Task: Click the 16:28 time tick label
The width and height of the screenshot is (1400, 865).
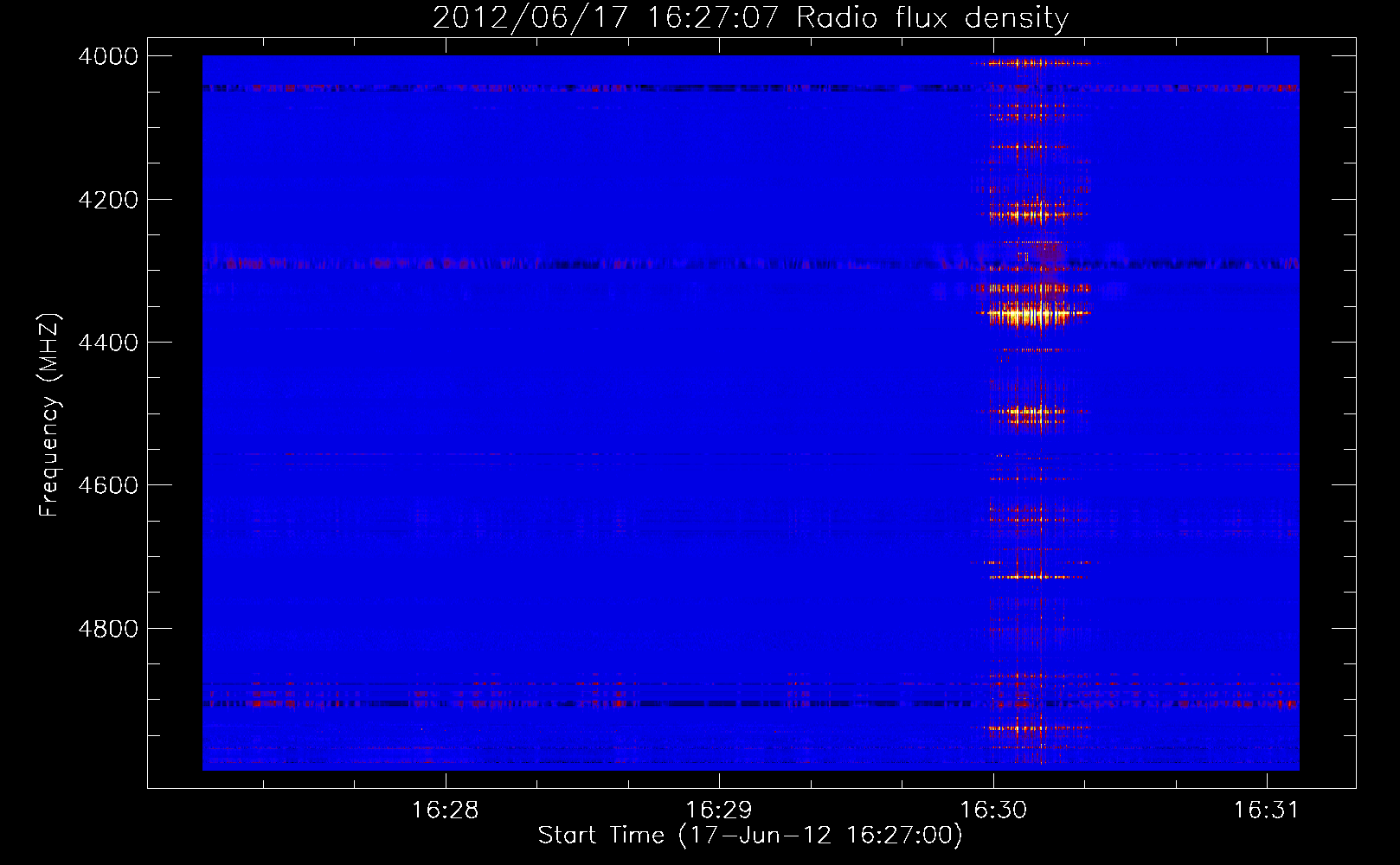Action: [445, 810]
